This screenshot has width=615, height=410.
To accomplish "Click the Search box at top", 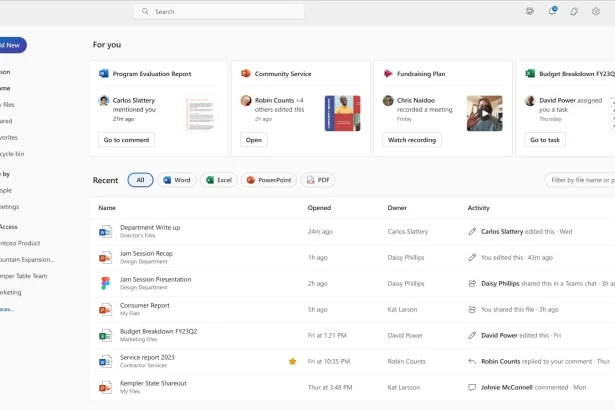I will (x=219, y=11).
